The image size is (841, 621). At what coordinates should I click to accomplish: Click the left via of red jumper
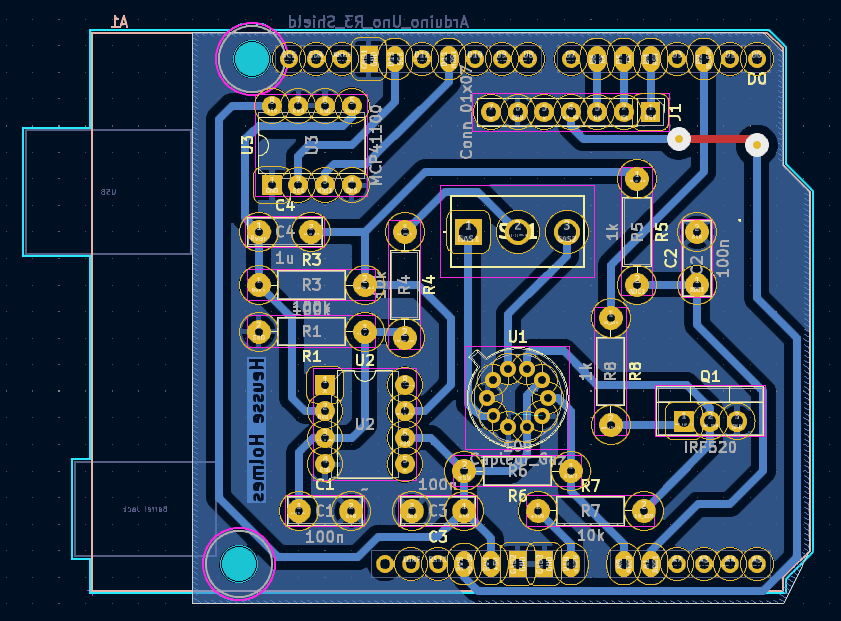pos(679,139)
